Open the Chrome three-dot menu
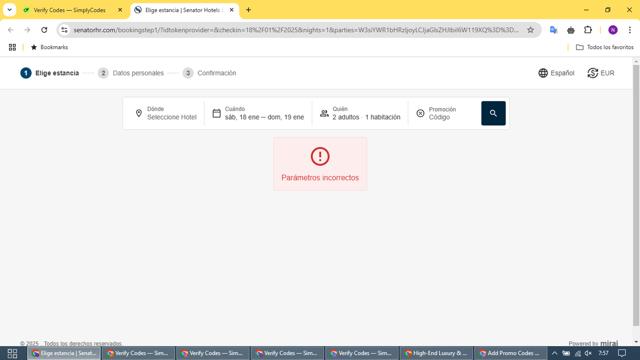640x360 pixels. 630,30
